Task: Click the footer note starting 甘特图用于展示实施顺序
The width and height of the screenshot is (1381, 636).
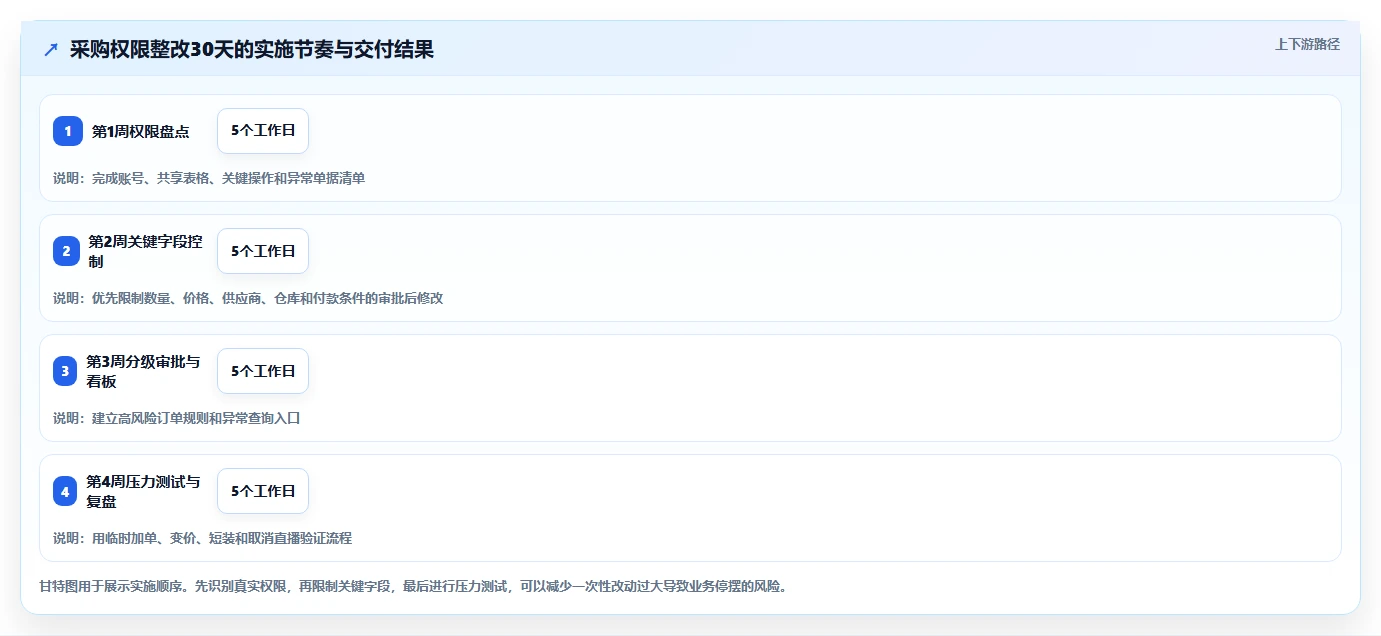Action: click(413, 586)
